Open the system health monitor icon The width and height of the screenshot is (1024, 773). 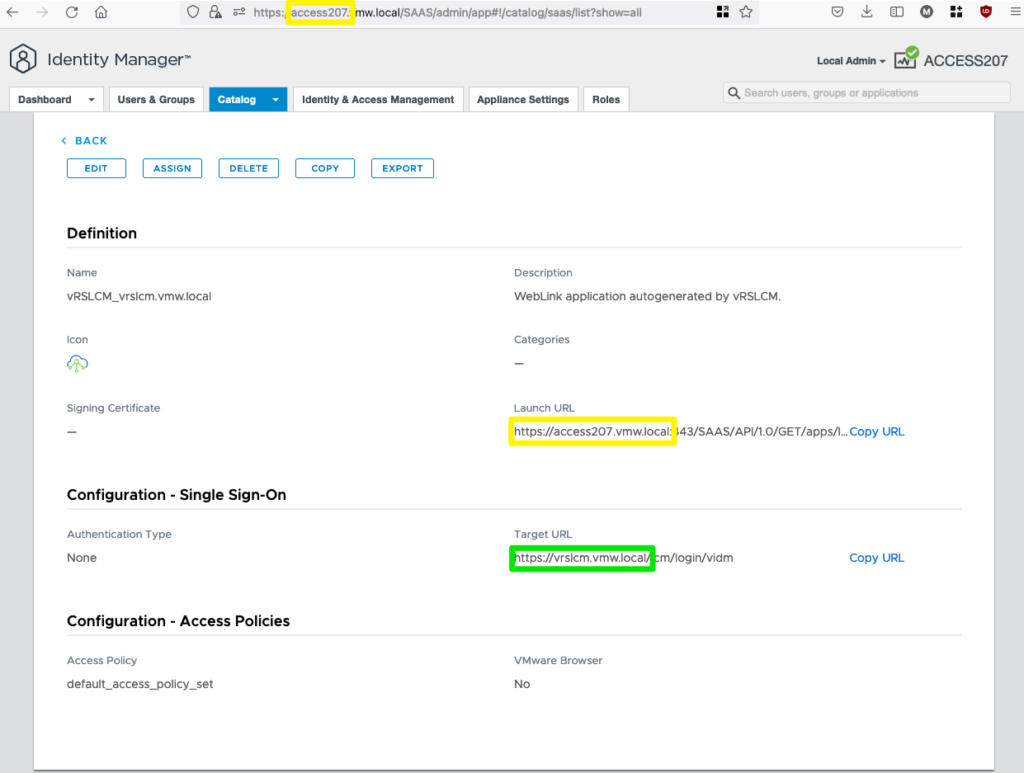point(906,58)
